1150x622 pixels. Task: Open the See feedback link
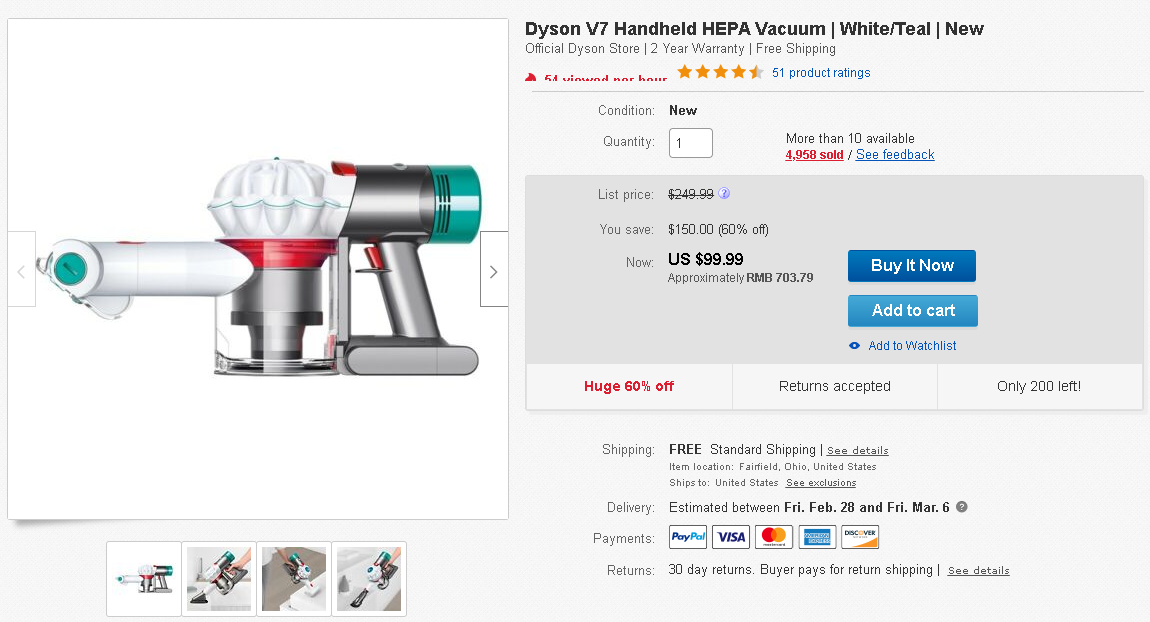click(895, 155)
